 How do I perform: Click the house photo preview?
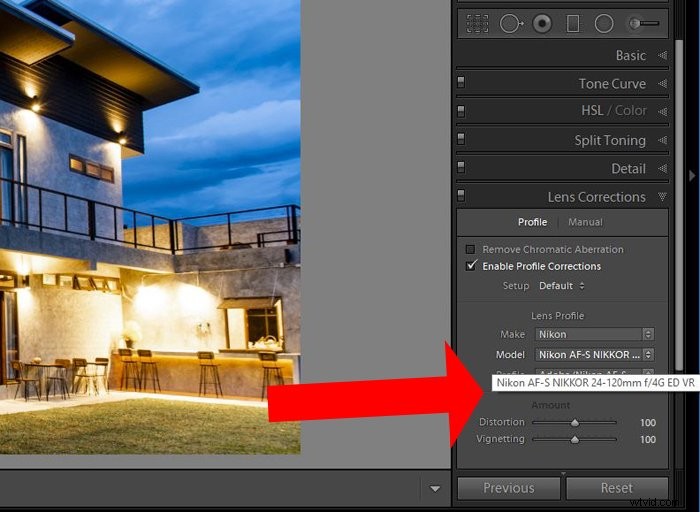150,227
